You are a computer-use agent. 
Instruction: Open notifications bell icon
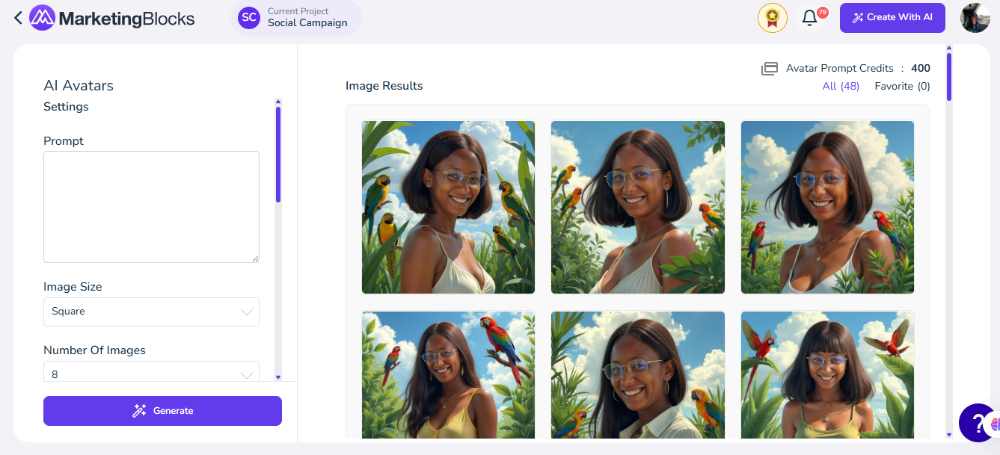pyautogui.click(x=810, y=18)
